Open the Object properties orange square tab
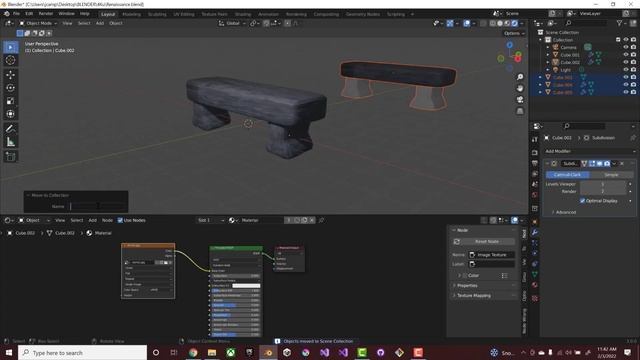 click(x=535, y=222)
